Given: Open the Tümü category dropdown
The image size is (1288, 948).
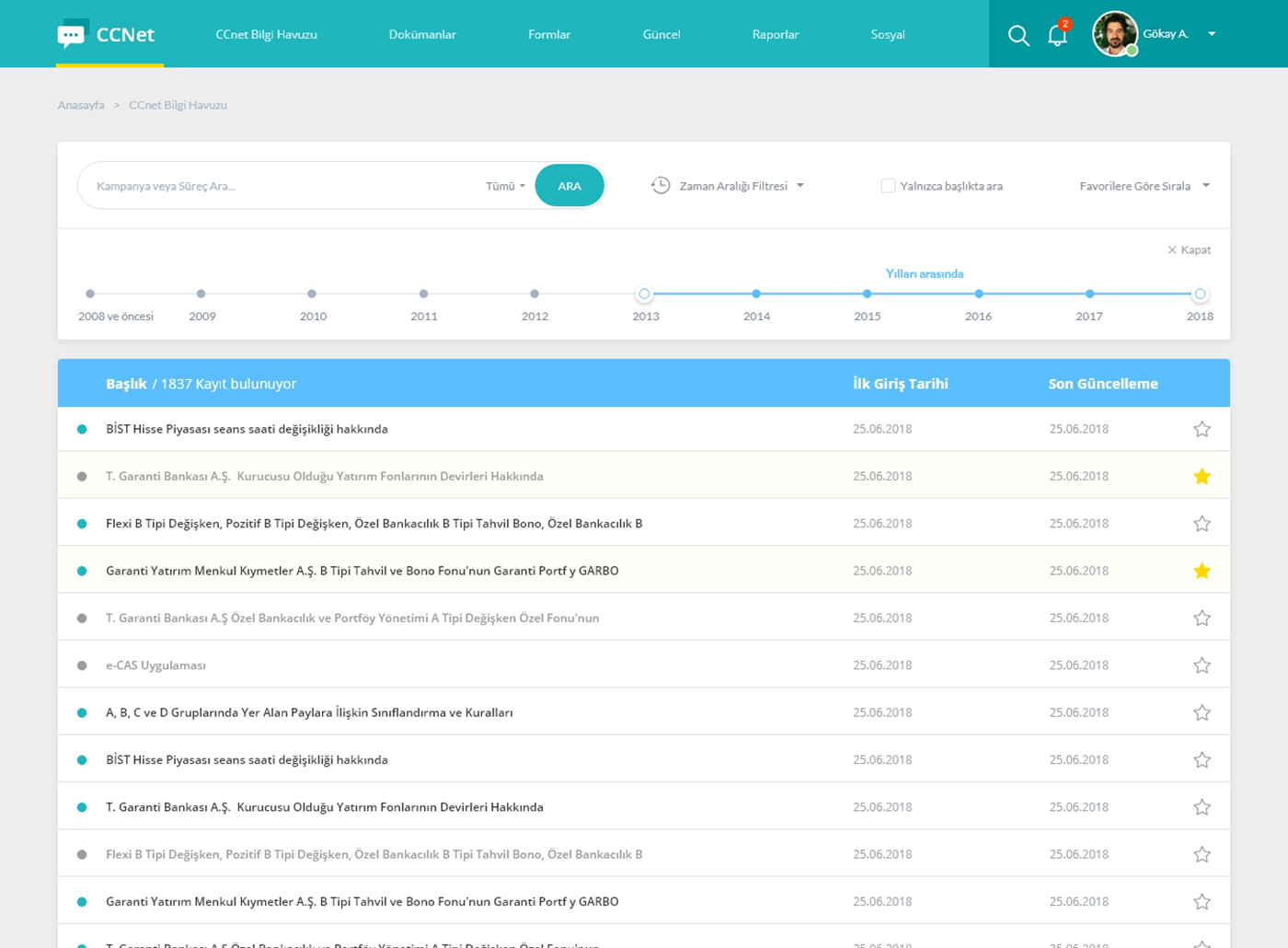Looking at the screenshot, I should coord(505,186).
